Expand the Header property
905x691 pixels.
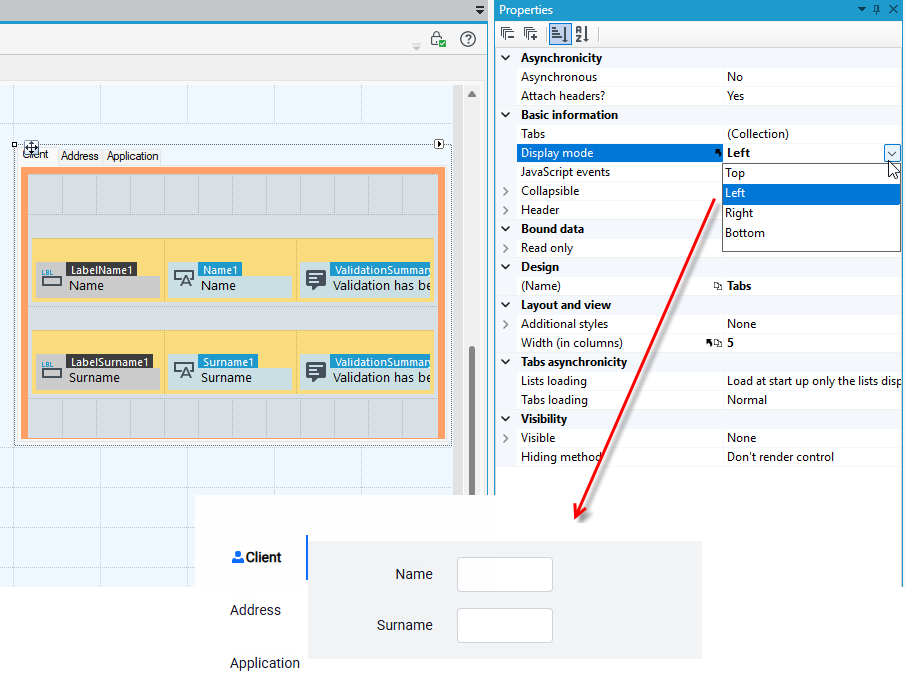[x=506, y=210]
